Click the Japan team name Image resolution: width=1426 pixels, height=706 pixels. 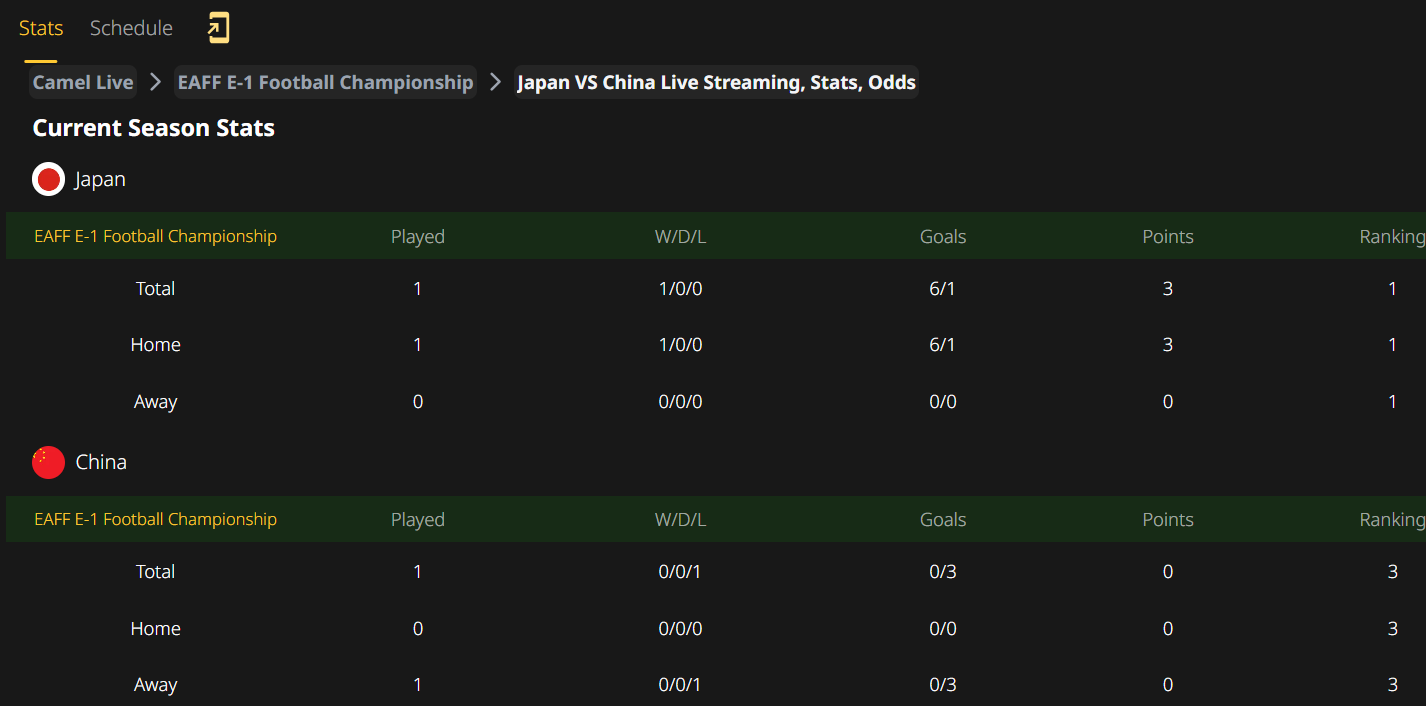click(100, 180)
